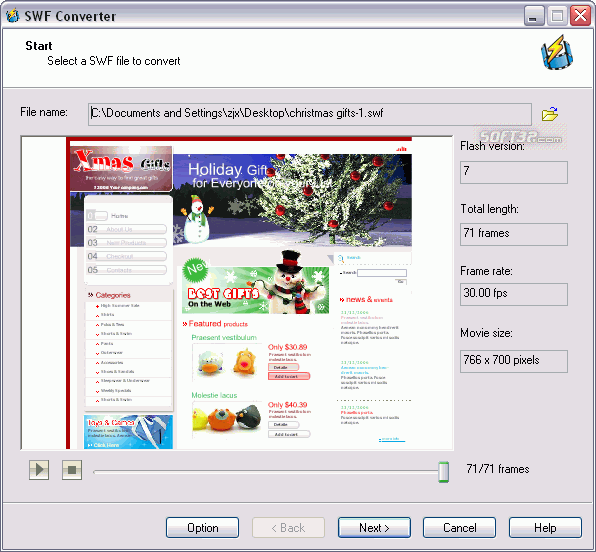Click into the File name path field
The width and height of the screenshot is (596, 552).
coord(310,114)
